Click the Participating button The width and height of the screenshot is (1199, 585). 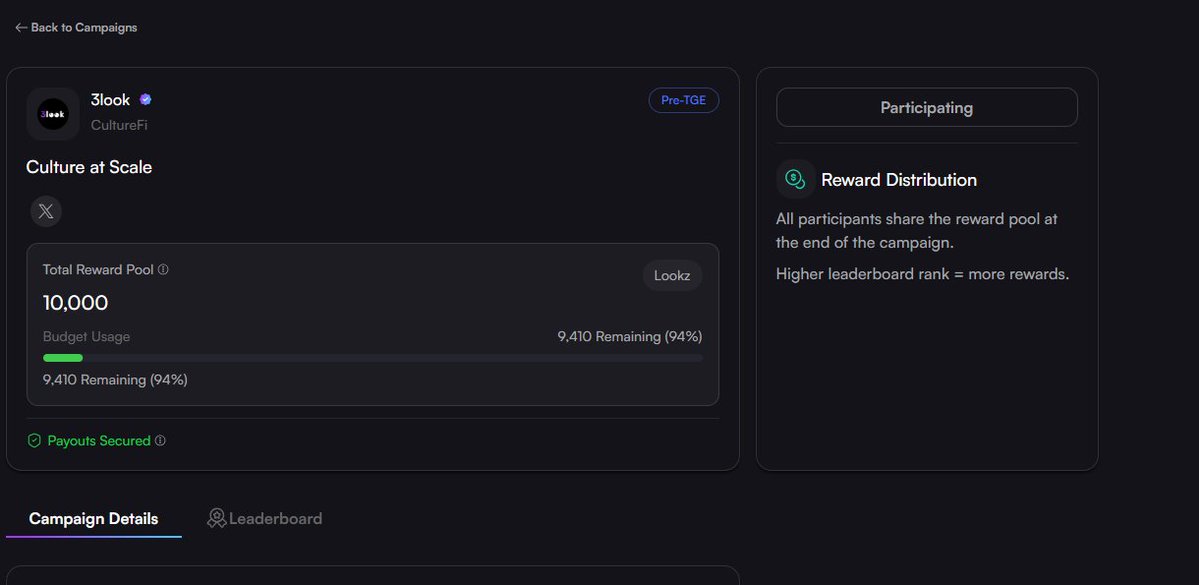(x=927, y=107)
